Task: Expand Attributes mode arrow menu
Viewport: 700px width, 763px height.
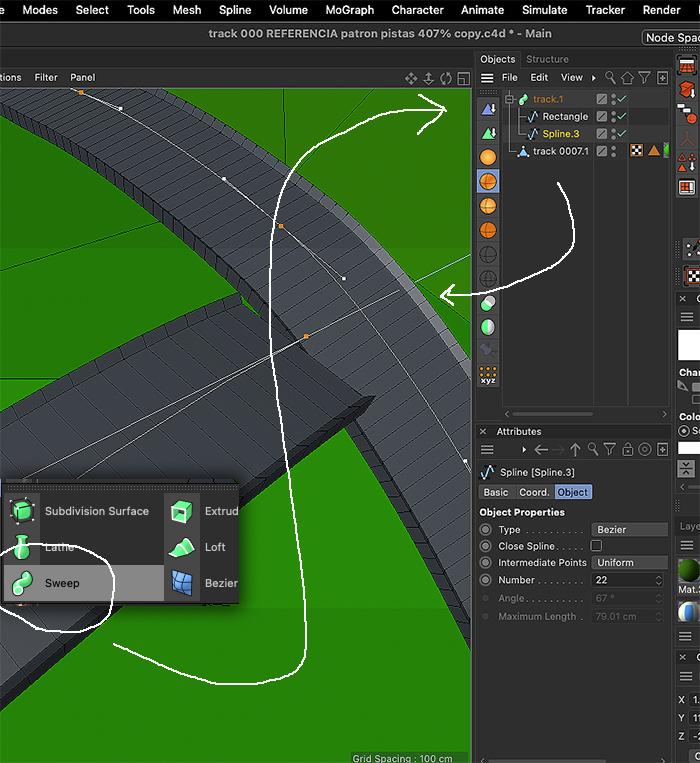Action: (524, 450)
